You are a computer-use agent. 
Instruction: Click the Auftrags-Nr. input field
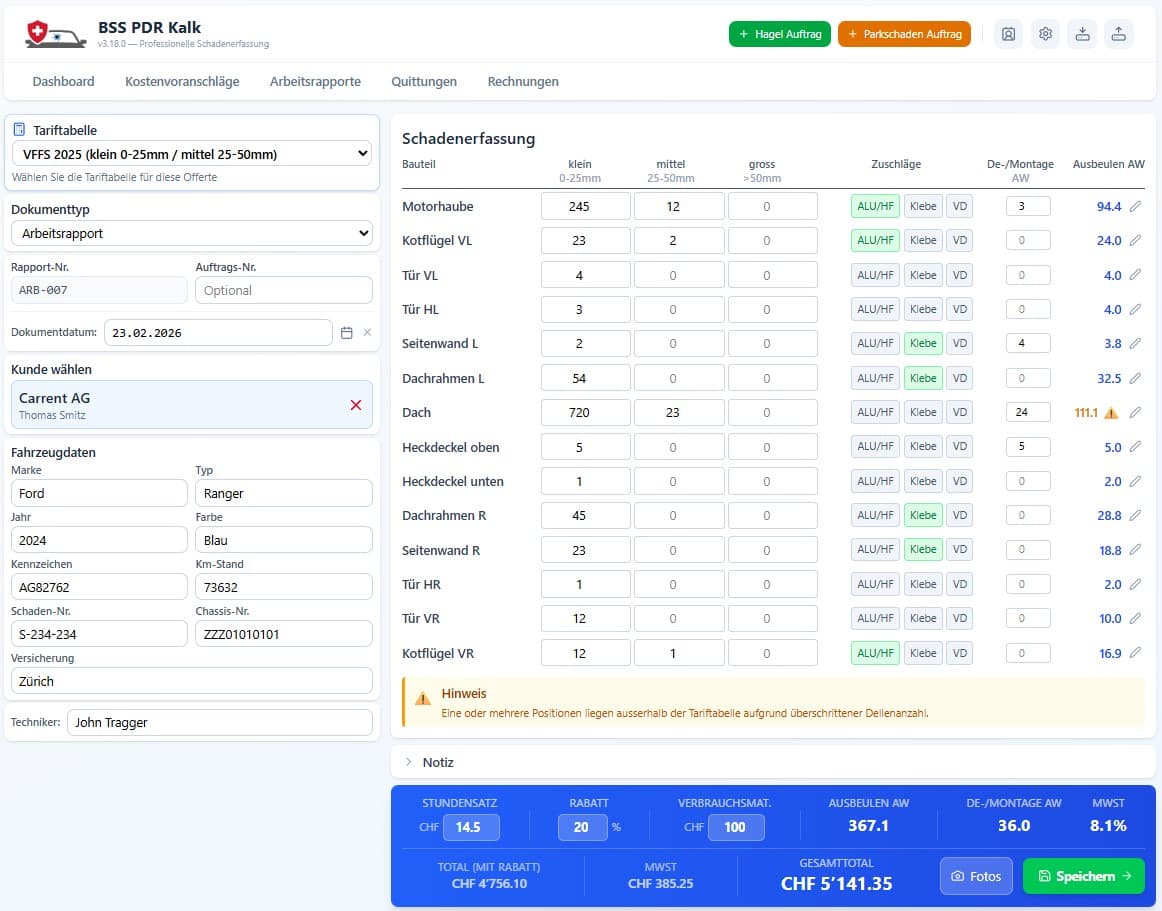[284, 290]
